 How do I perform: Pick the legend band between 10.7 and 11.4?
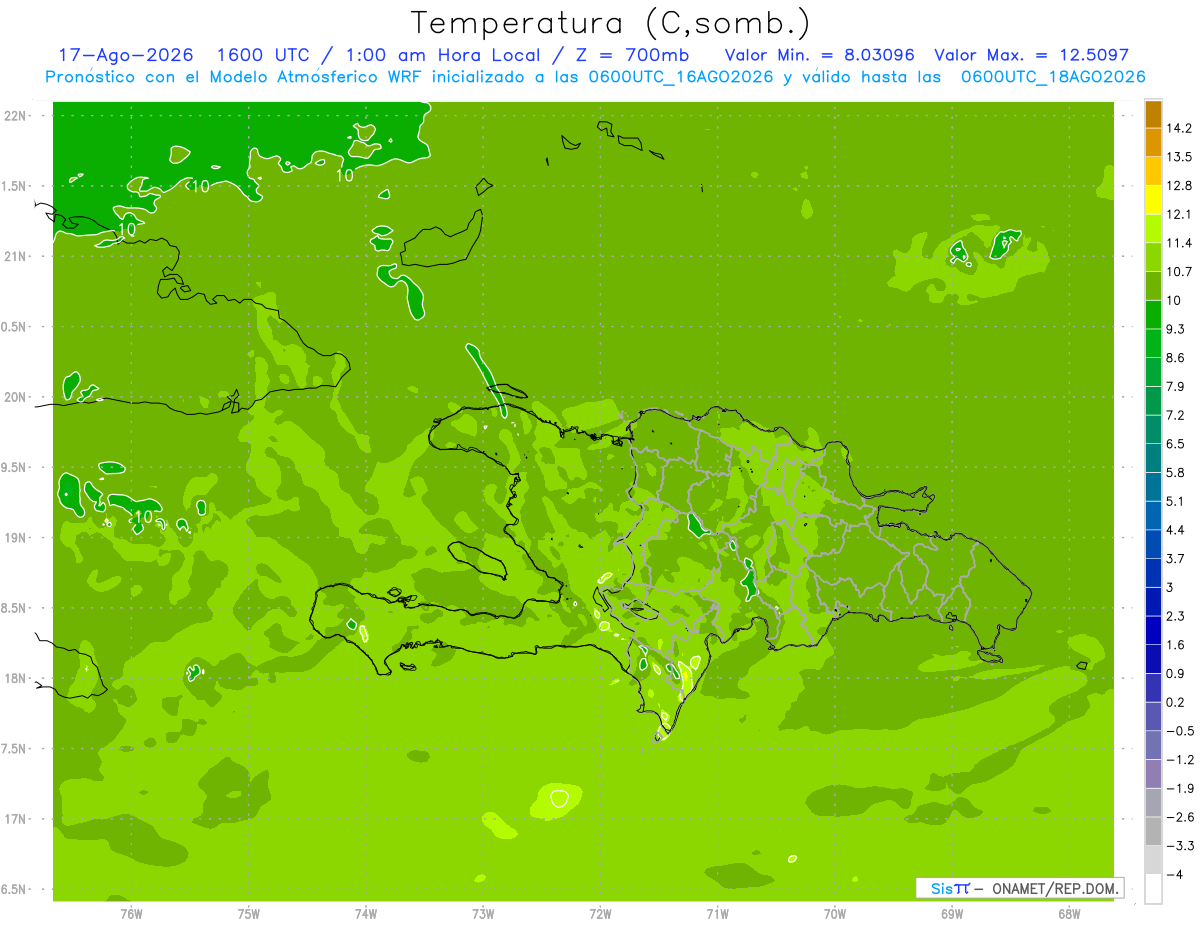[x=1153, y=257]
